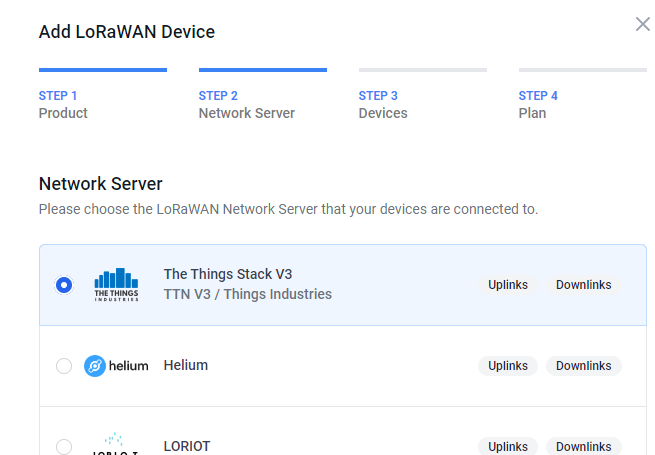Image resolution: width=655 pixels, height=455 pixels.
Task: Click The Things Stack V3 title text
Action: [228, 274]
